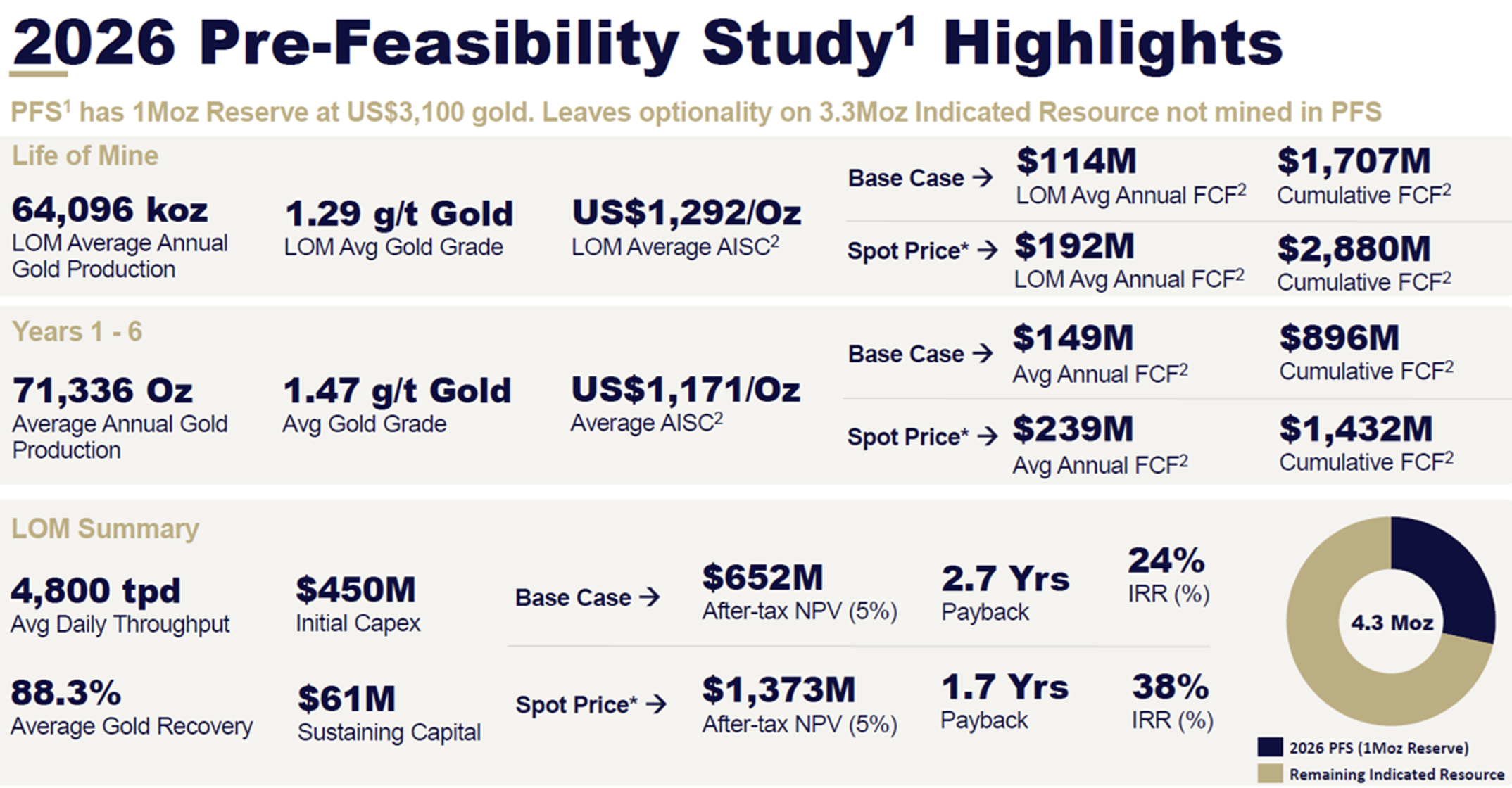Viewport: 1512px width, 788px height.
Task: Click the tan Remaining Indicated Resource swatch
Action: pyautogui.click(x=1270, y=773)
